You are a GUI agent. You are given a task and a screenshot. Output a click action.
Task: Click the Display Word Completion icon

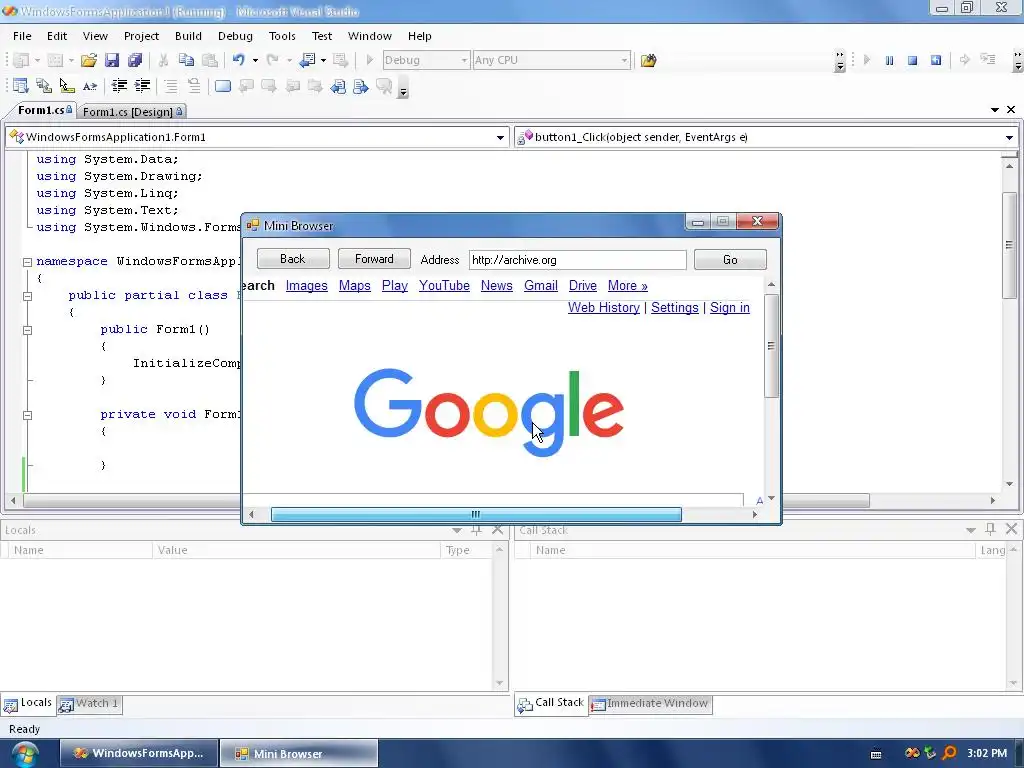pyautogui.click(x=90, y=86)
